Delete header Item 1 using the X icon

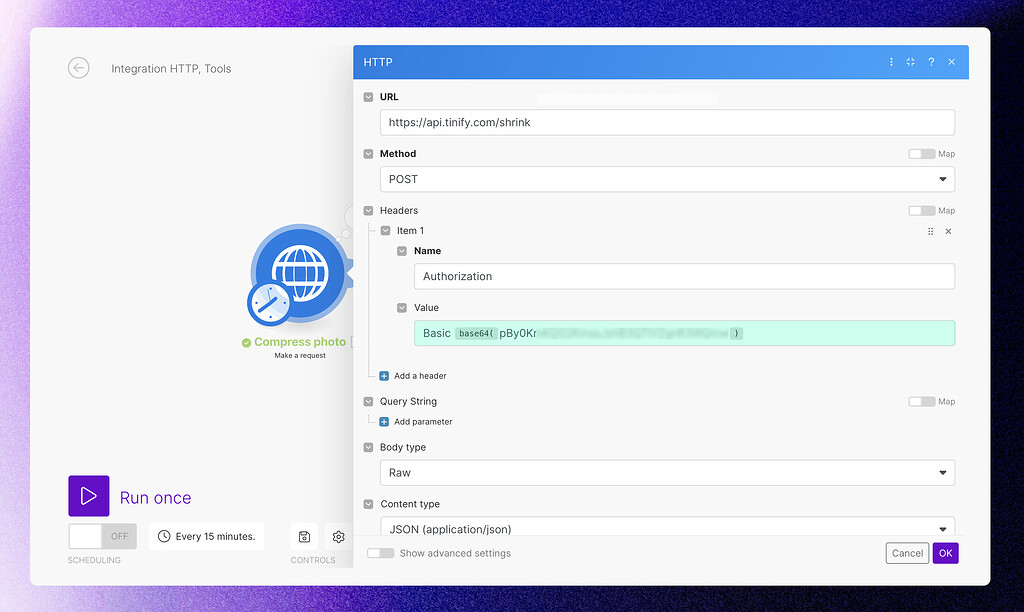(x=948, y=231)
